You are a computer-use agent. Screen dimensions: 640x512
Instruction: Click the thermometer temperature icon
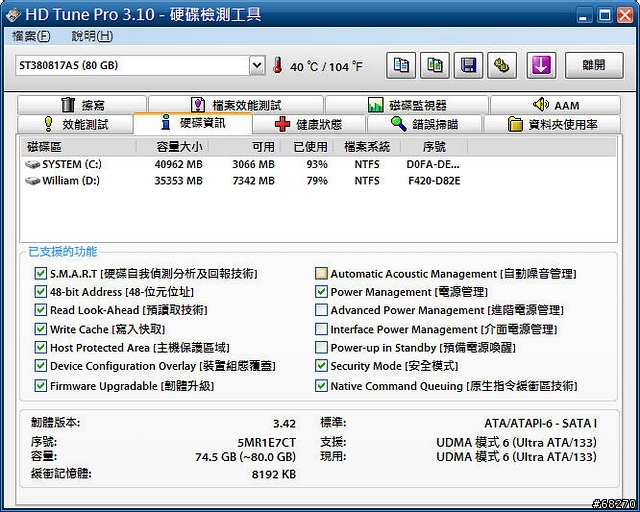(x=278, y=65)
